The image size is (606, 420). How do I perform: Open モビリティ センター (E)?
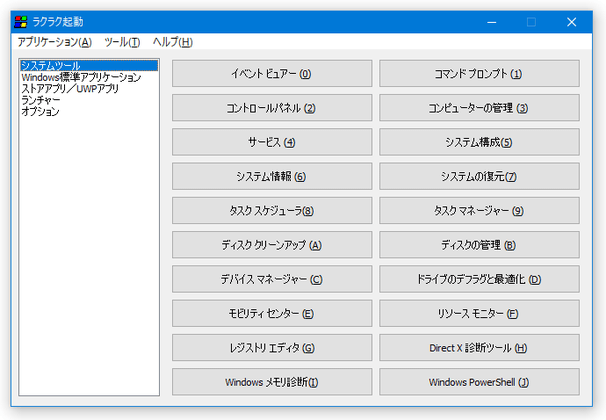pos(272,313)
